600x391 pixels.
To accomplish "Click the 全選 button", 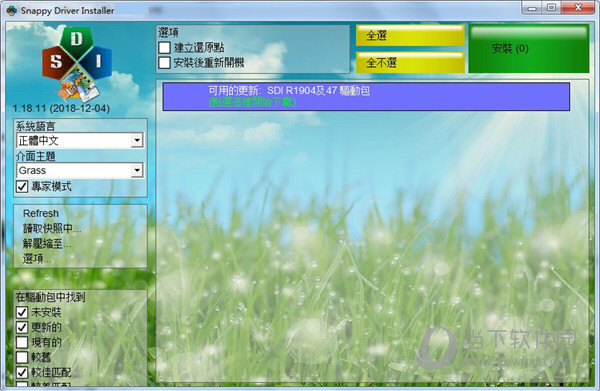I will click(410, 36).
